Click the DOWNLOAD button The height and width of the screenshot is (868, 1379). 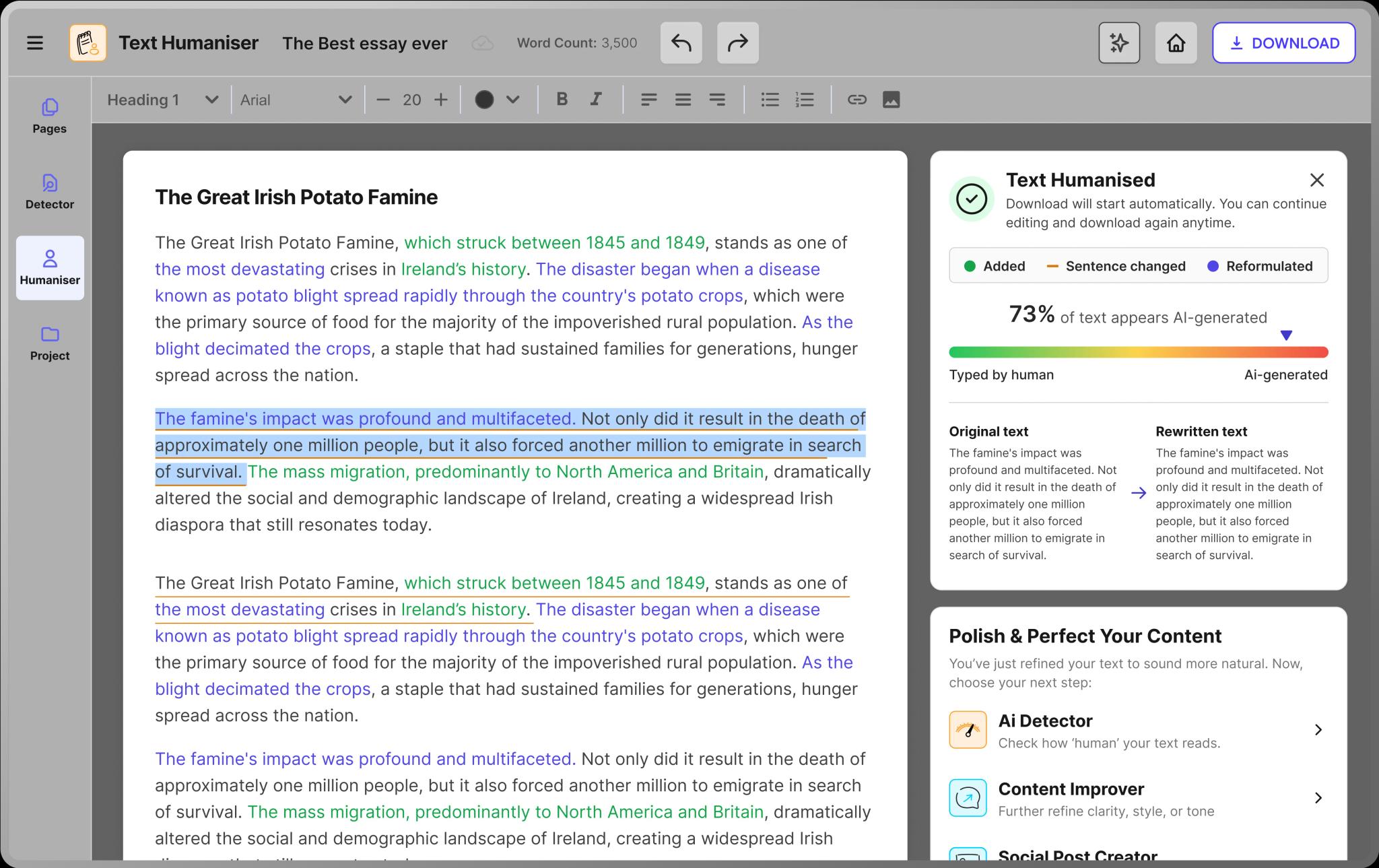(1283, 43)
